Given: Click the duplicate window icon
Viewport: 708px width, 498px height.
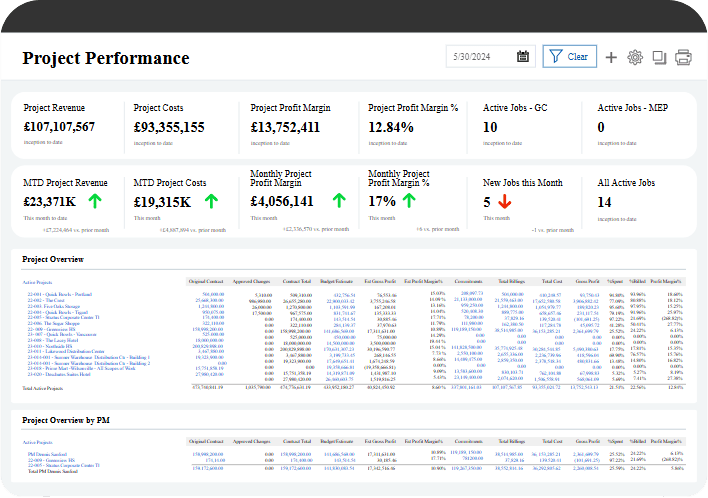Looking at the screenshot, I should pyautogui.click(x=659, y=57).
